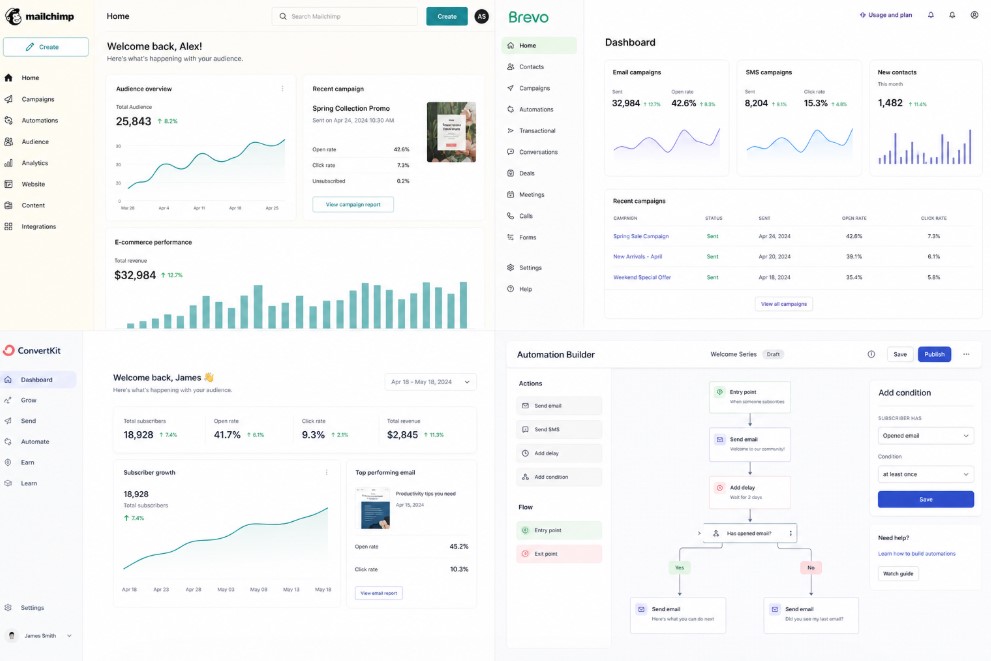Image resolution: width=991 pixels, height=661 pixels.
Task: Open the at least once dropdown
Action: point(926,475)
